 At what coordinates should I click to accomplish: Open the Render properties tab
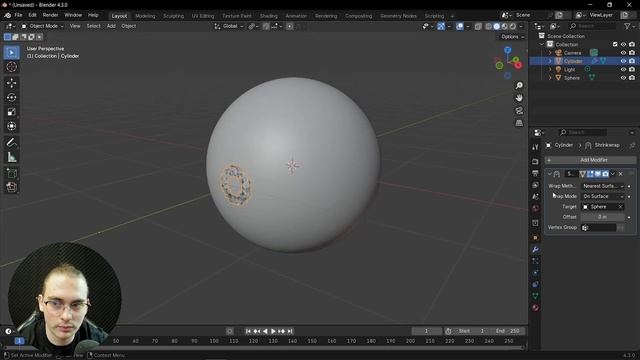(x=535, y=162)
